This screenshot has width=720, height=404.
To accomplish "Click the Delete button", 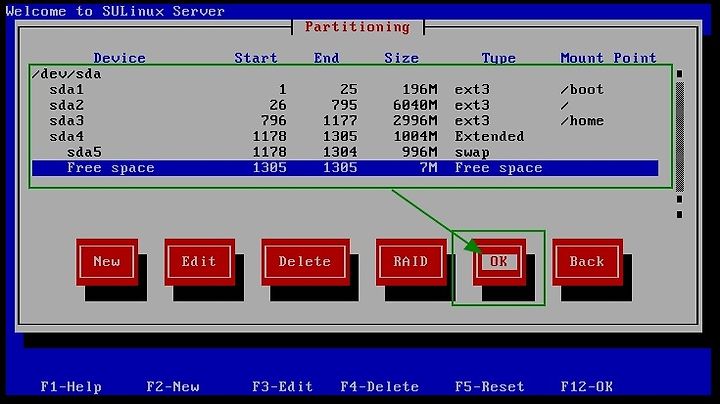I will click(305, 262).
